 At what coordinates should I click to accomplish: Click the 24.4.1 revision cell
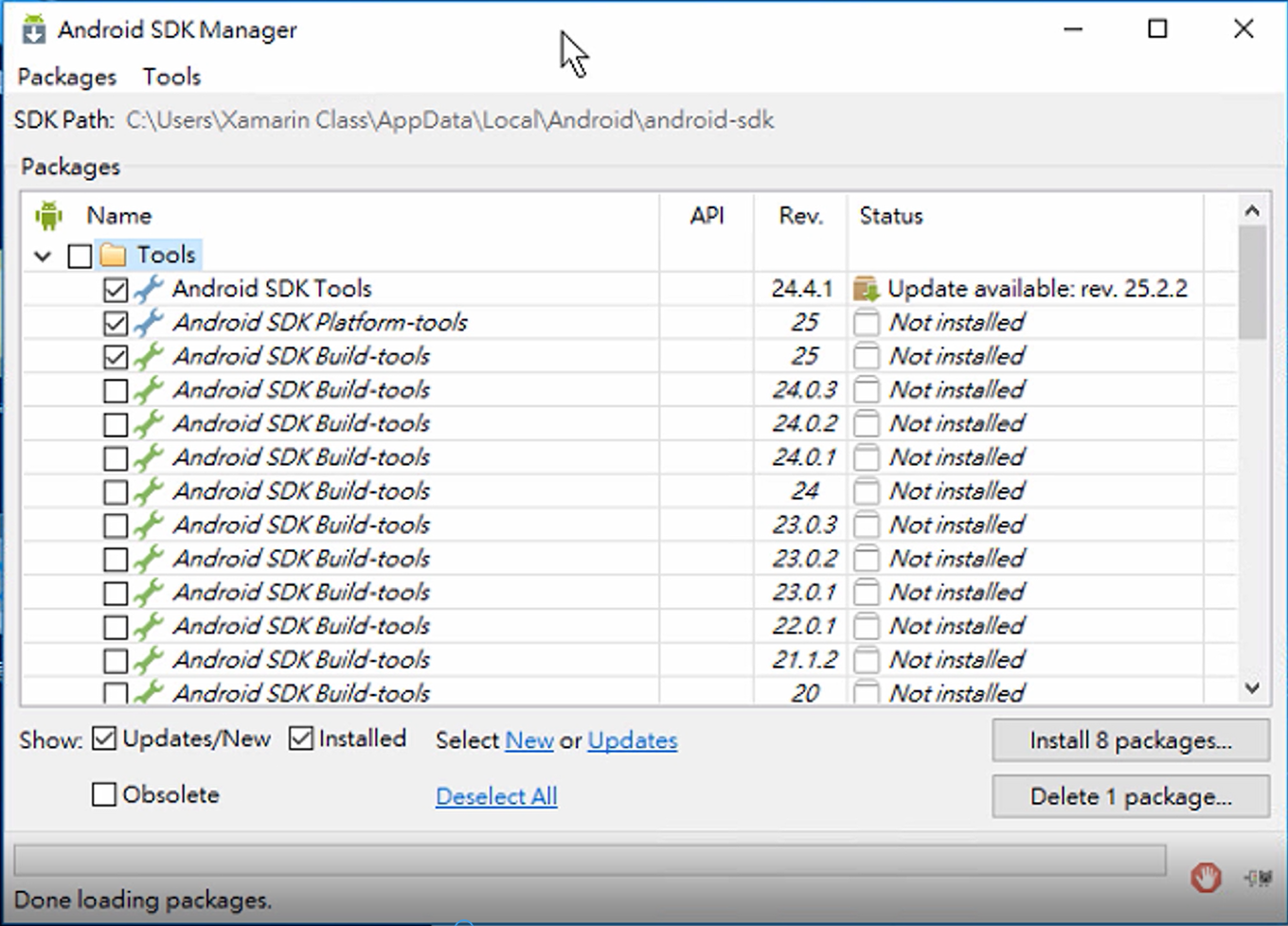coord(802,289)
